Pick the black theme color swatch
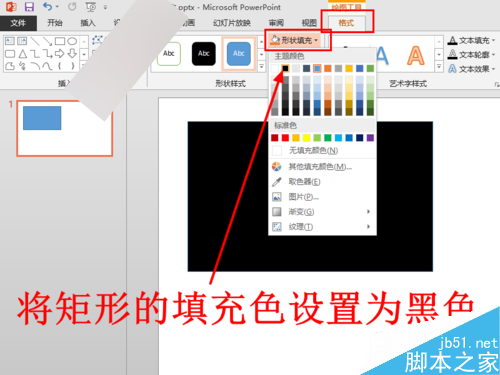The height and width of the screenshot is (375, 500). tap(285, 68)
